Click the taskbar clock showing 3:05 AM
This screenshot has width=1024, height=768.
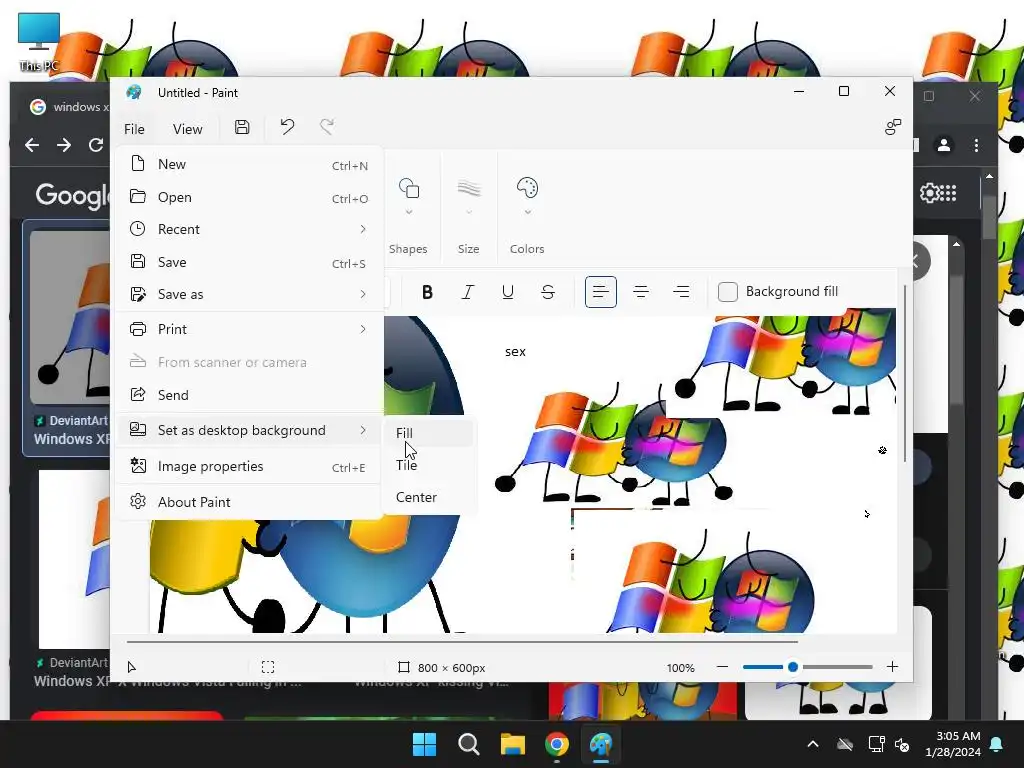953,744
